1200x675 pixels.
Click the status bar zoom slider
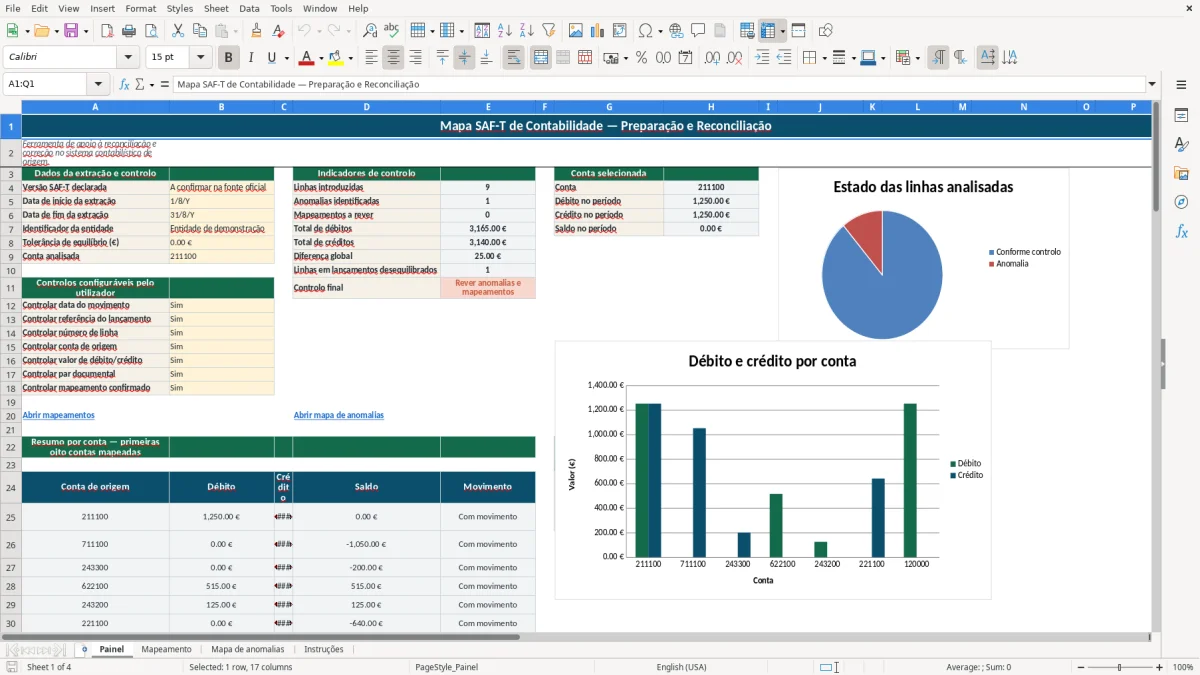click(1119, 667)
